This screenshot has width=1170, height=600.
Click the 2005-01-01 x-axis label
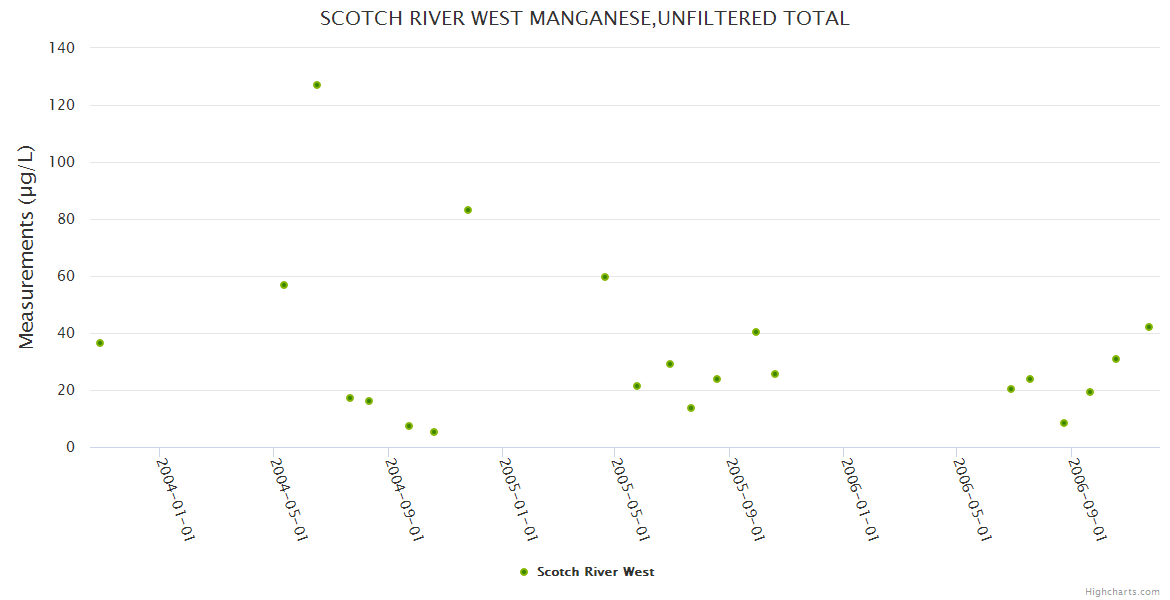(518, 499)
